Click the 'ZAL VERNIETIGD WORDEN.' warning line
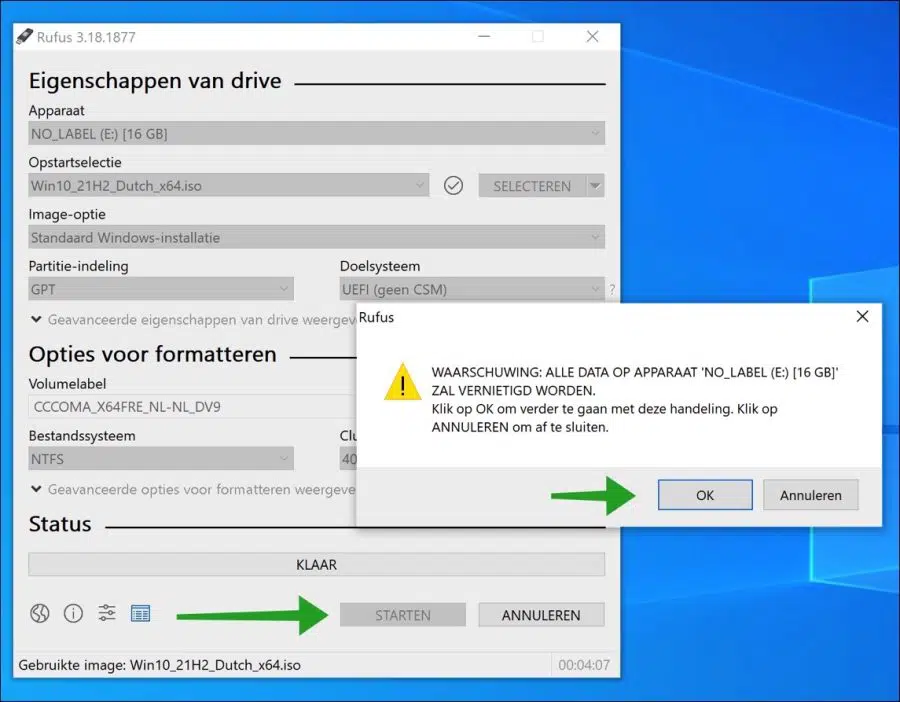900x702 pixels. (514, 390)
